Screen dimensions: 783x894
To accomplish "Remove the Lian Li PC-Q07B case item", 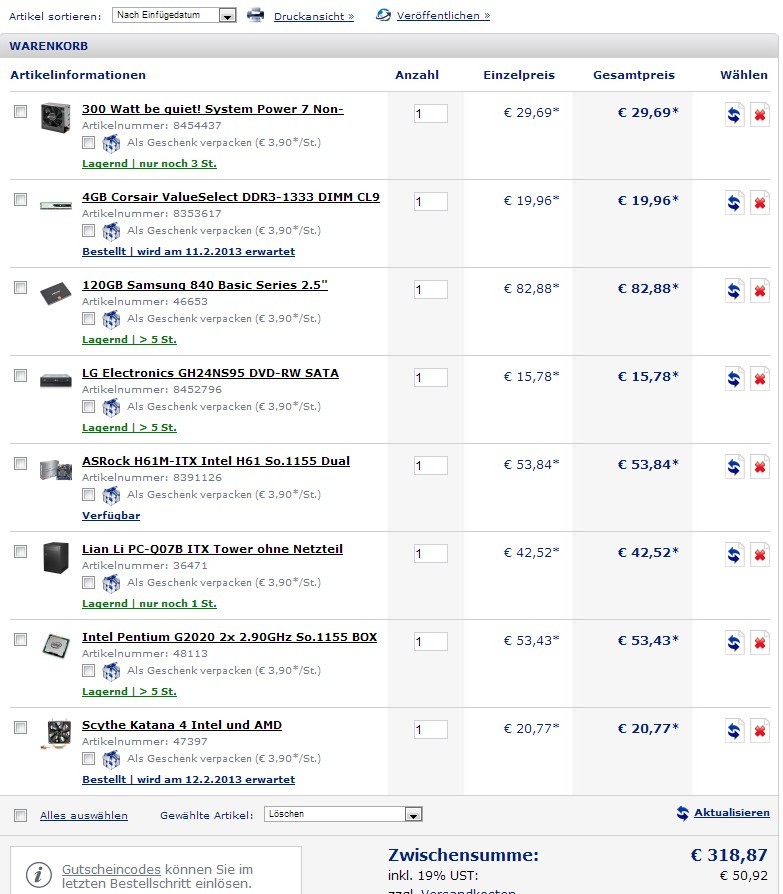I will pos(760,555).
